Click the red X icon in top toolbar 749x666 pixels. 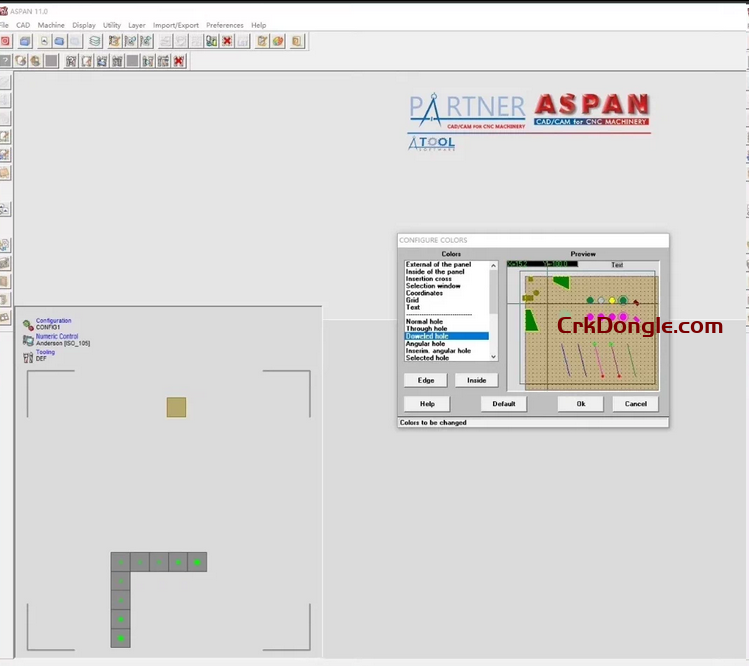point(227,41)
